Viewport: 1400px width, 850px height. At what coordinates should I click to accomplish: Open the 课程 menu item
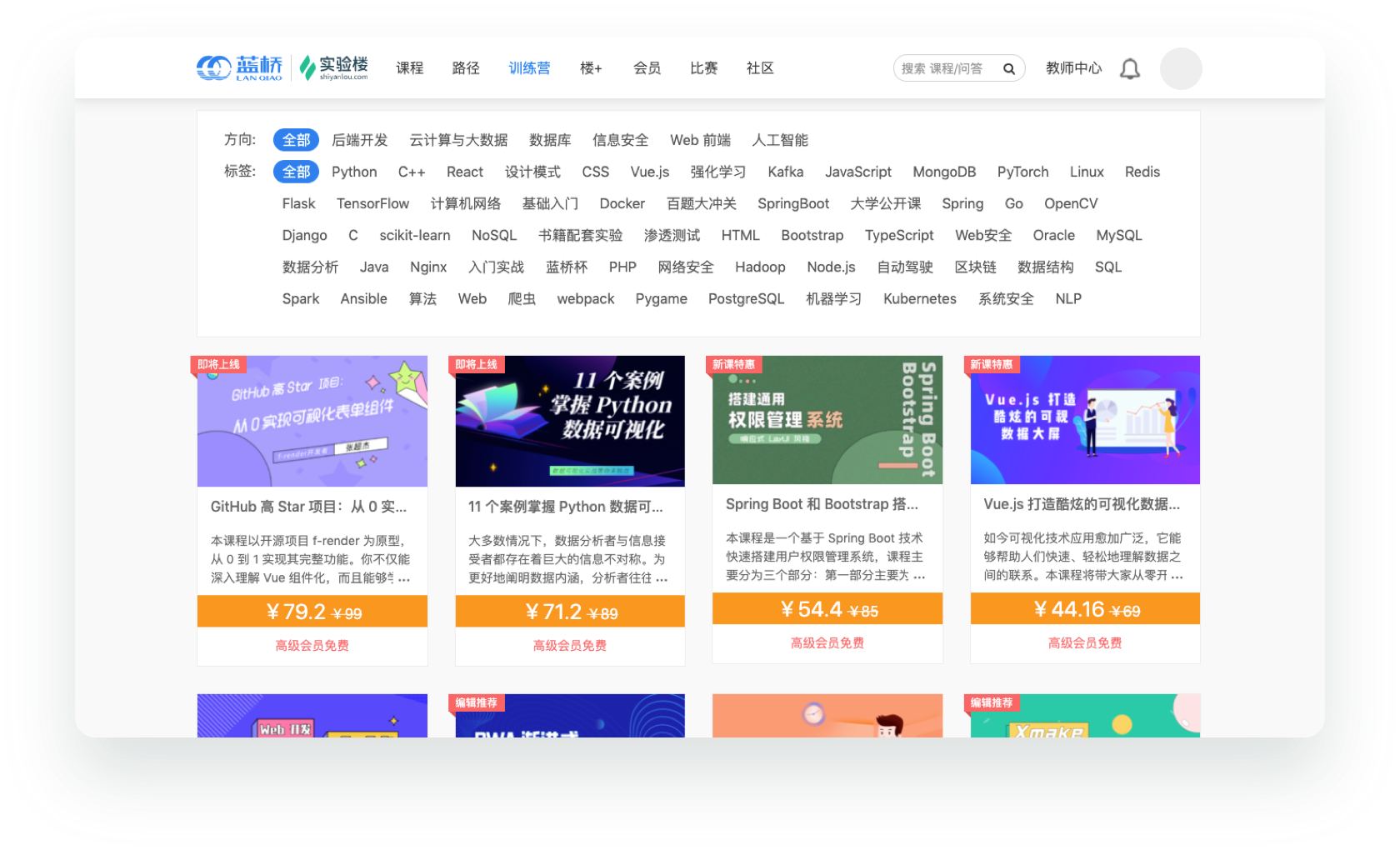click(409, 68)
